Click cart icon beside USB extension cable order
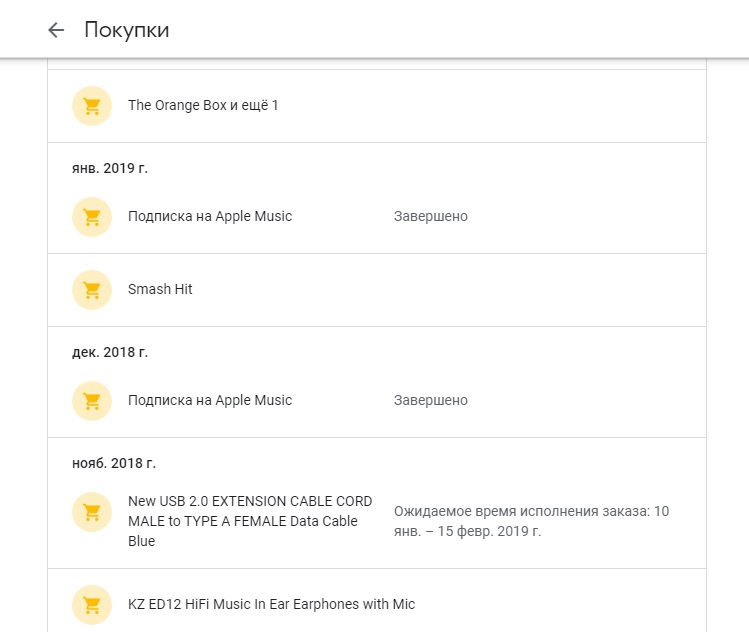The height and width of the screenshot is (632, 749). [x=92, y=512]
